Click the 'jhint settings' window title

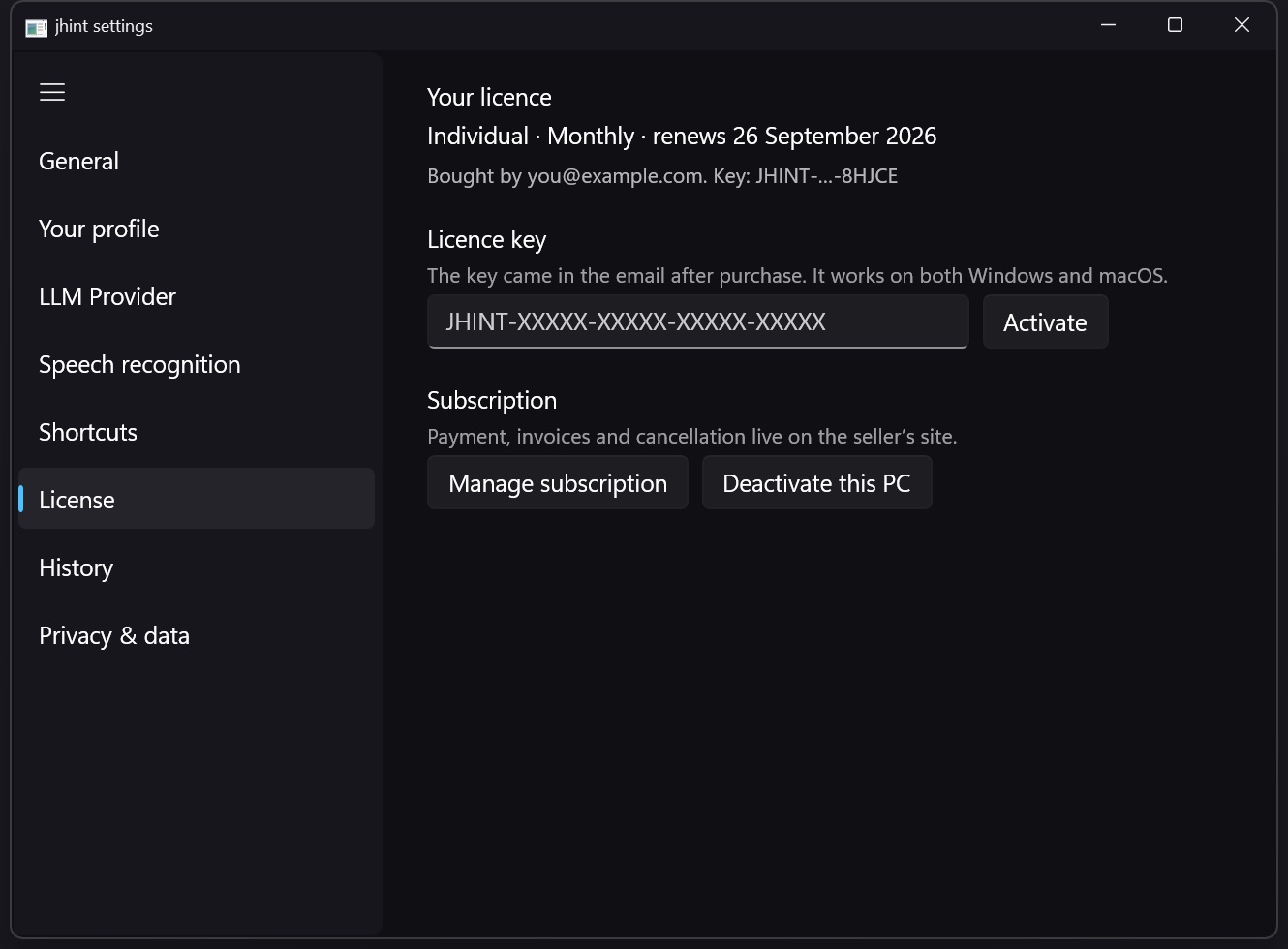coord(104,26)
